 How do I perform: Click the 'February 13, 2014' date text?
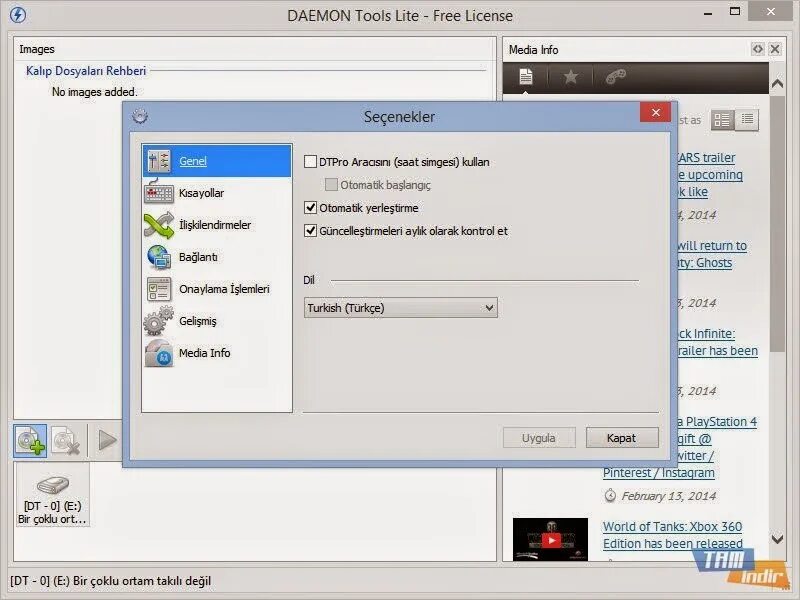tap(668, 496)
